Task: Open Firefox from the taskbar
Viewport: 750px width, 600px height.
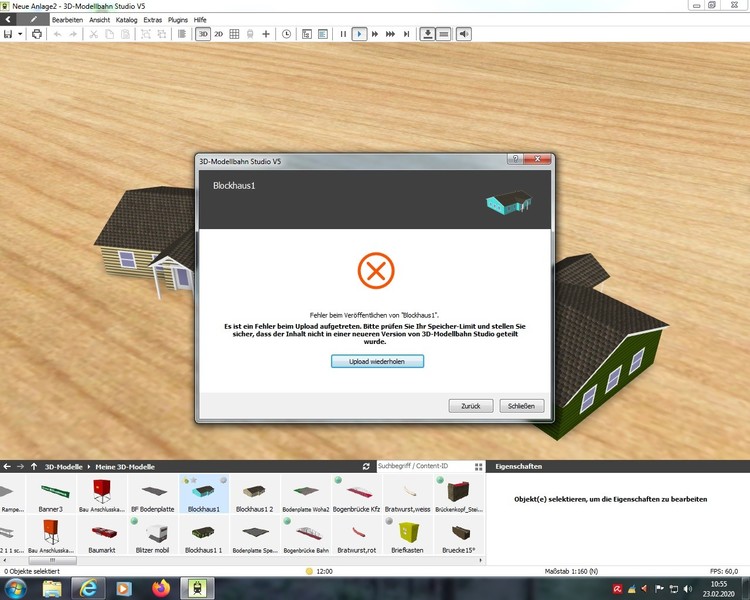Action: click(159, 588)
